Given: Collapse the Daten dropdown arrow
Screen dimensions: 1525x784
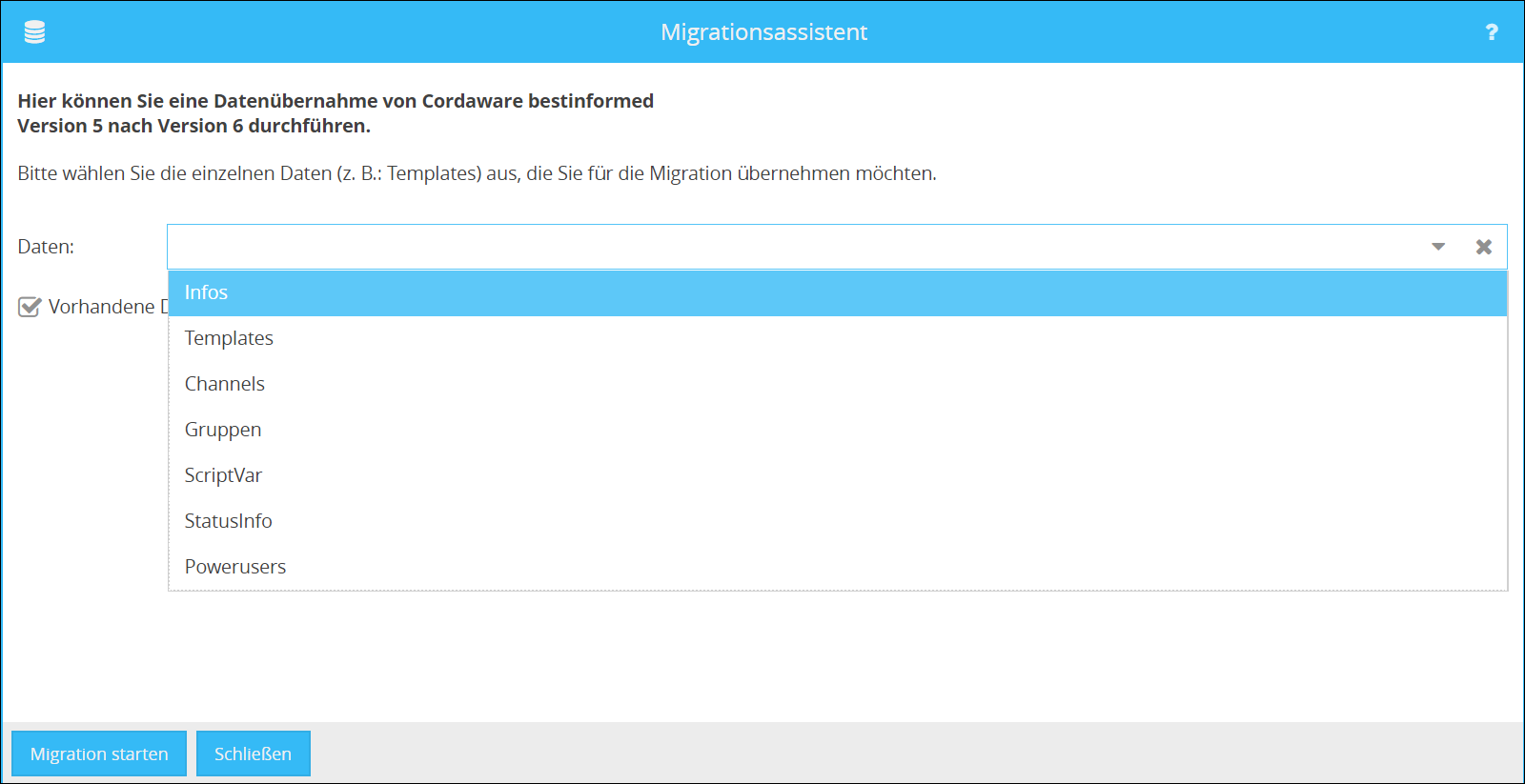Looking at the screenshot, I should (1438, 247).
